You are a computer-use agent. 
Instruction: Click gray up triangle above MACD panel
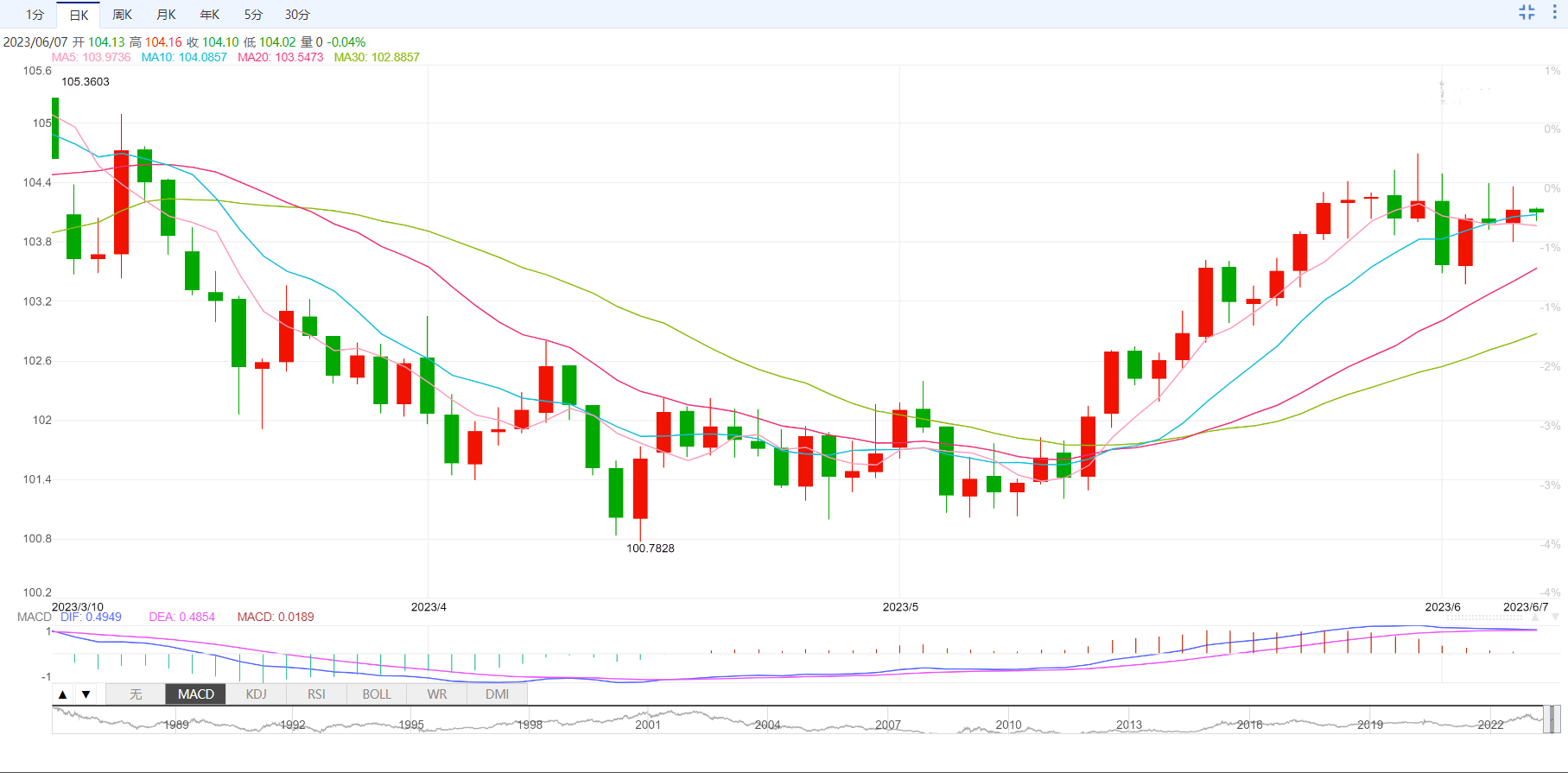(1535, 618)
